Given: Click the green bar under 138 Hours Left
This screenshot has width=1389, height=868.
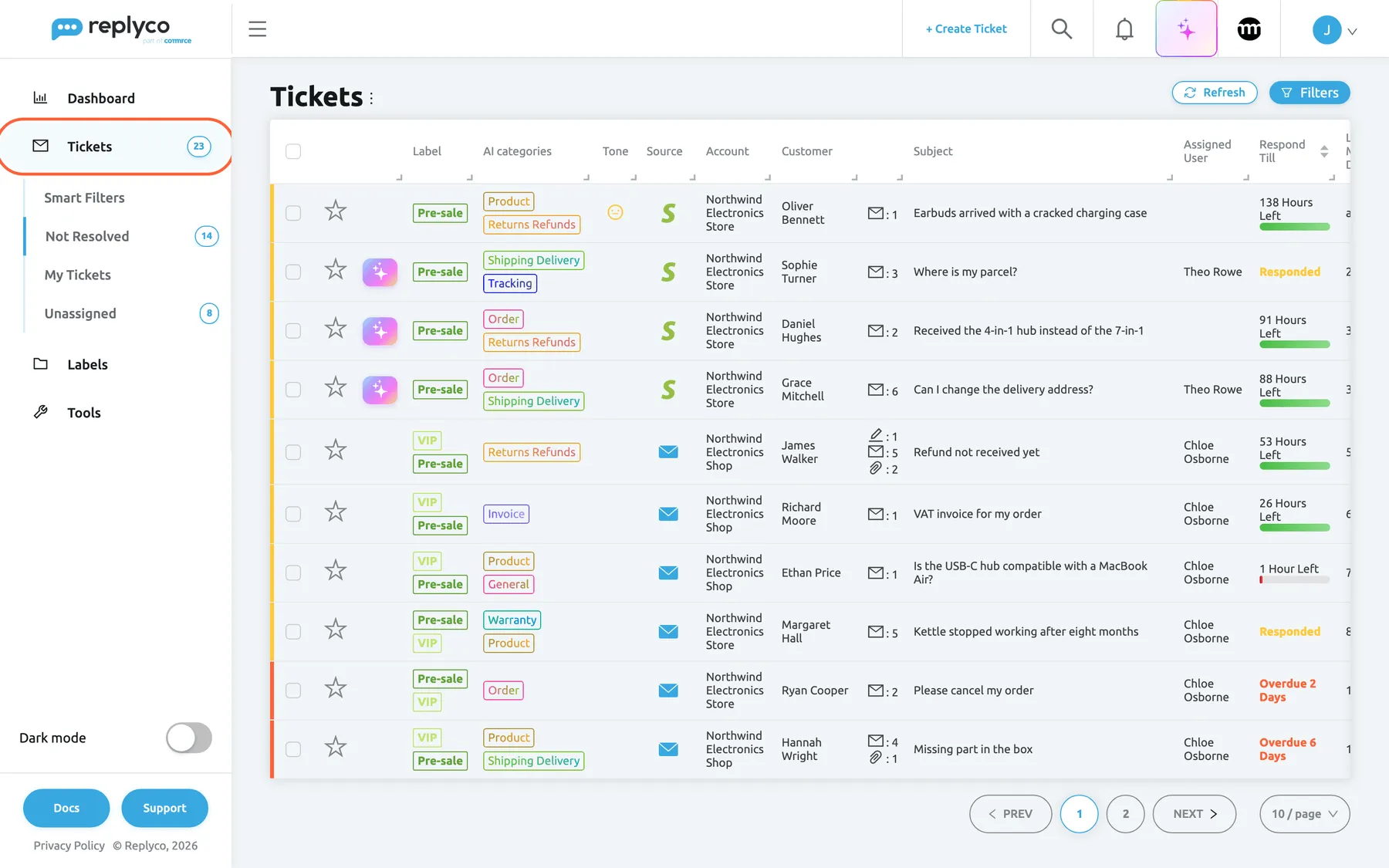Looking at the screenshot, I should coord(1294,227).
